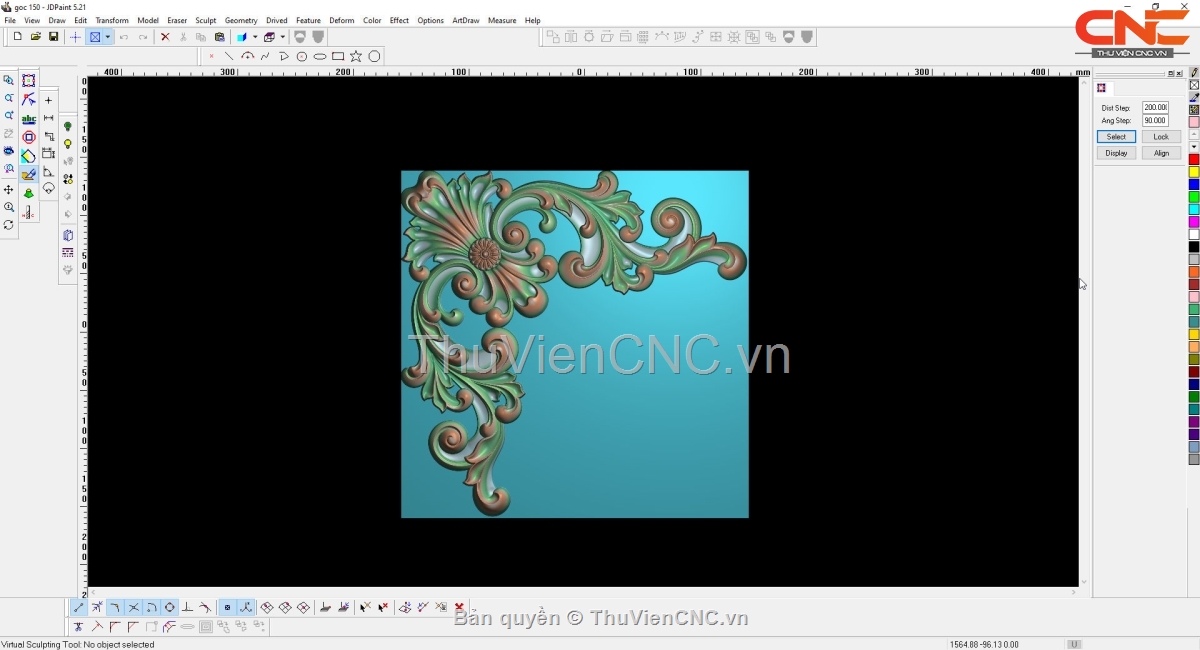Screen dimensions: 1200x650
Task: Click the vertical scrollbar down arrow
Action: (x=1083, y=581)
